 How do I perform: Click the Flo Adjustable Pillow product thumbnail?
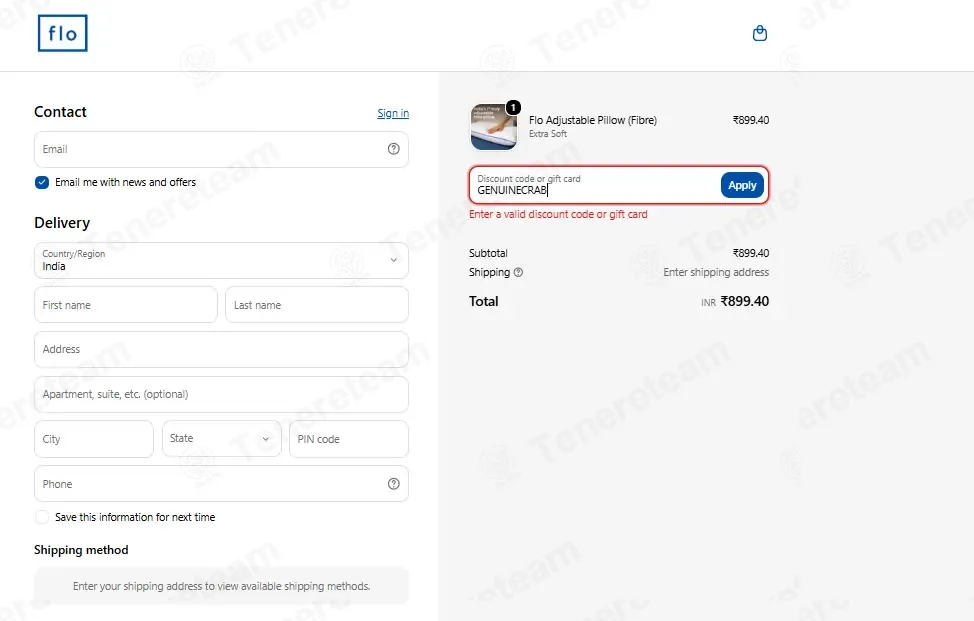click(x=494, y=127)
